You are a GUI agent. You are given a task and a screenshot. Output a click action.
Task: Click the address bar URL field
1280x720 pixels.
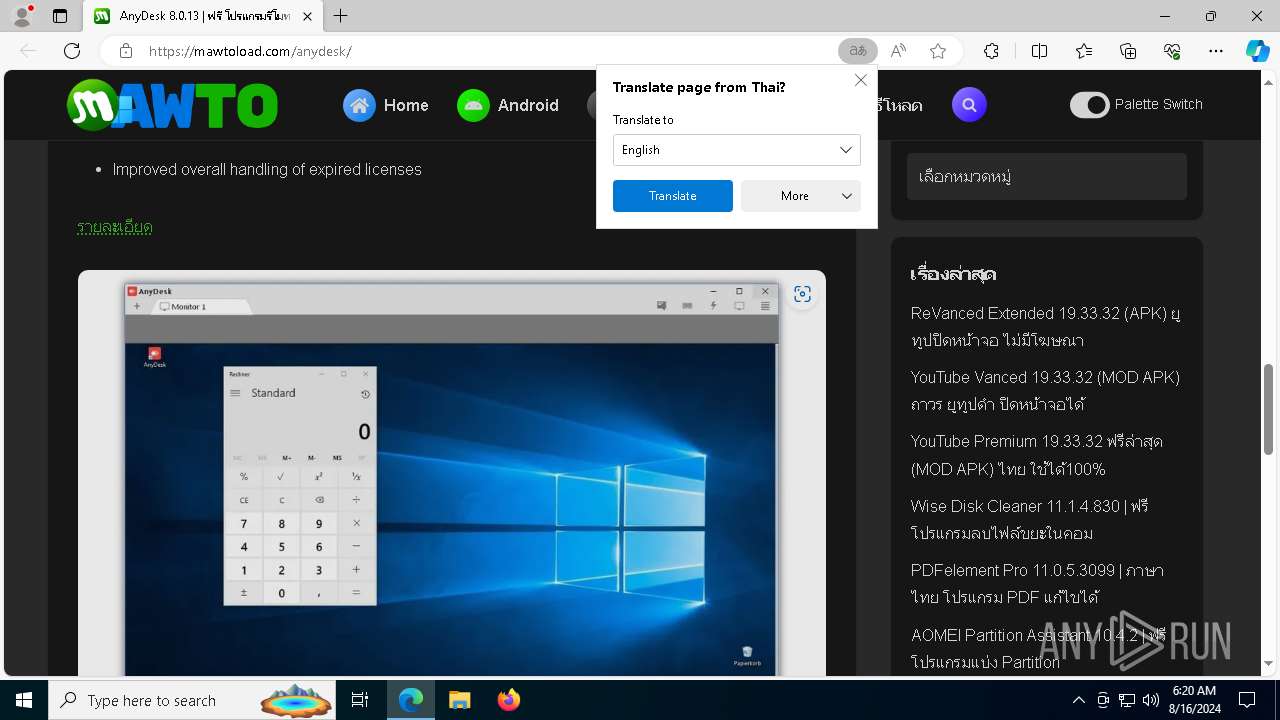point(490,51)
